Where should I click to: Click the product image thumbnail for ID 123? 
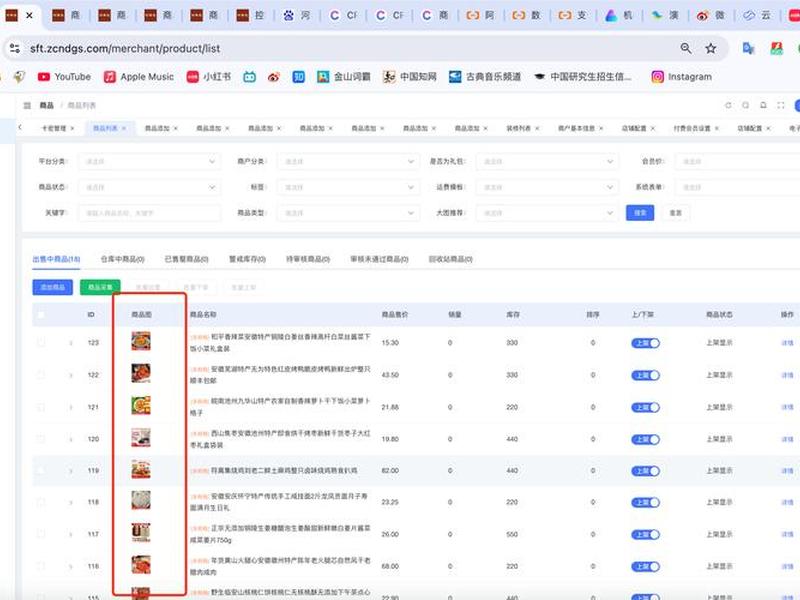point(141,341)
